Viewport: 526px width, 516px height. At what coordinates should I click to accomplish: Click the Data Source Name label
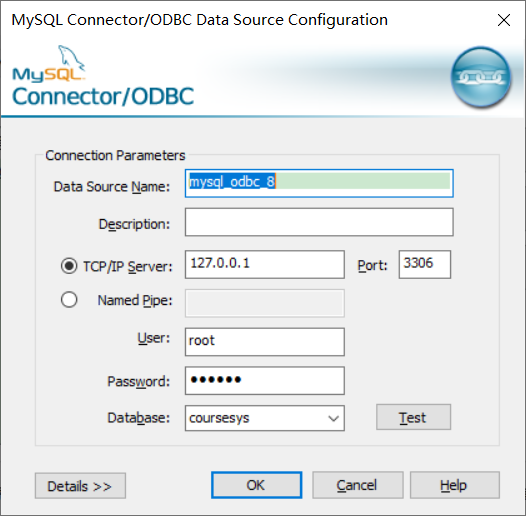(112, 187)
